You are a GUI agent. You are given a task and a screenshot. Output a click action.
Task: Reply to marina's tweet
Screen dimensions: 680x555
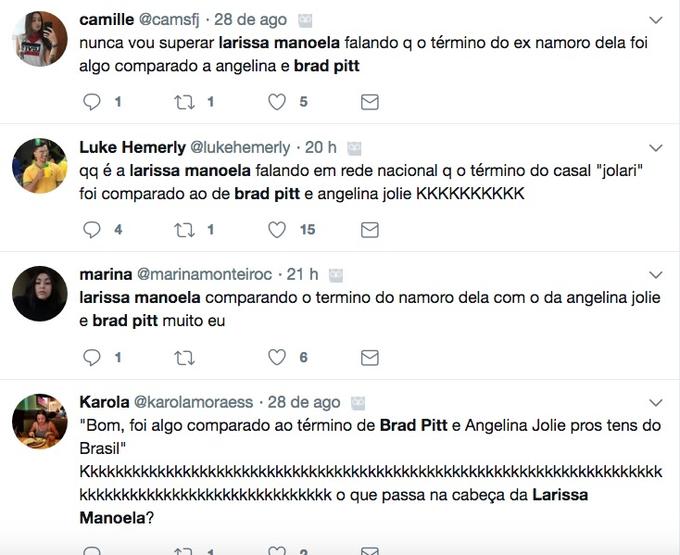[x=92, y=358]
